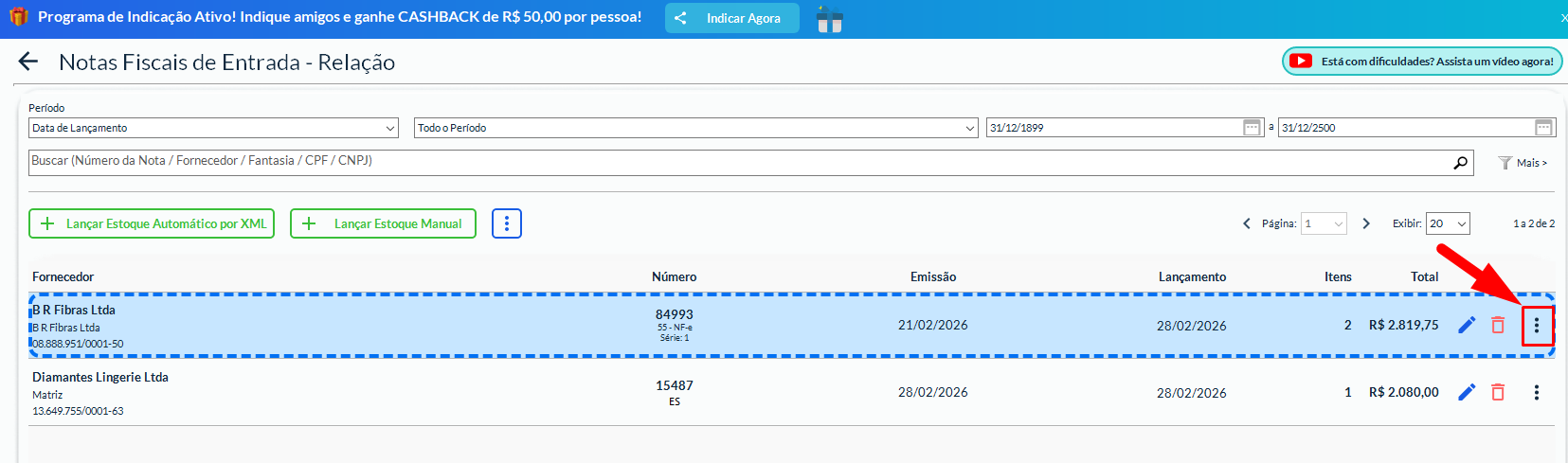Viewport: 1568px width, 463px height.
Task: Click Lançar Estoque Automático por XML
Action: [152, 223]
